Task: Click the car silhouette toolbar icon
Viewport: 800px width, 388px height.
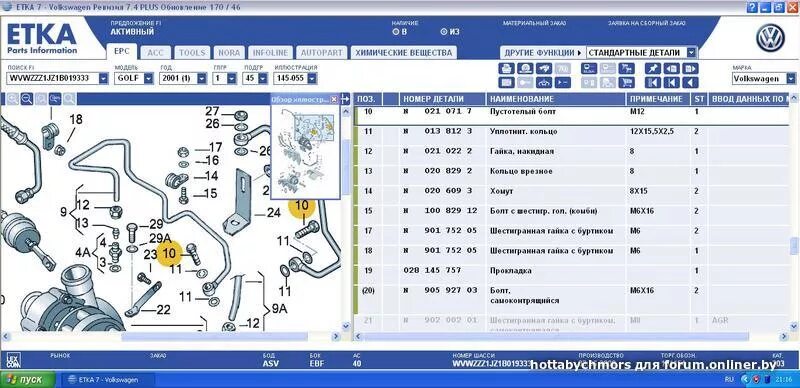Action: pyautogui.click(x=544, y=82)
